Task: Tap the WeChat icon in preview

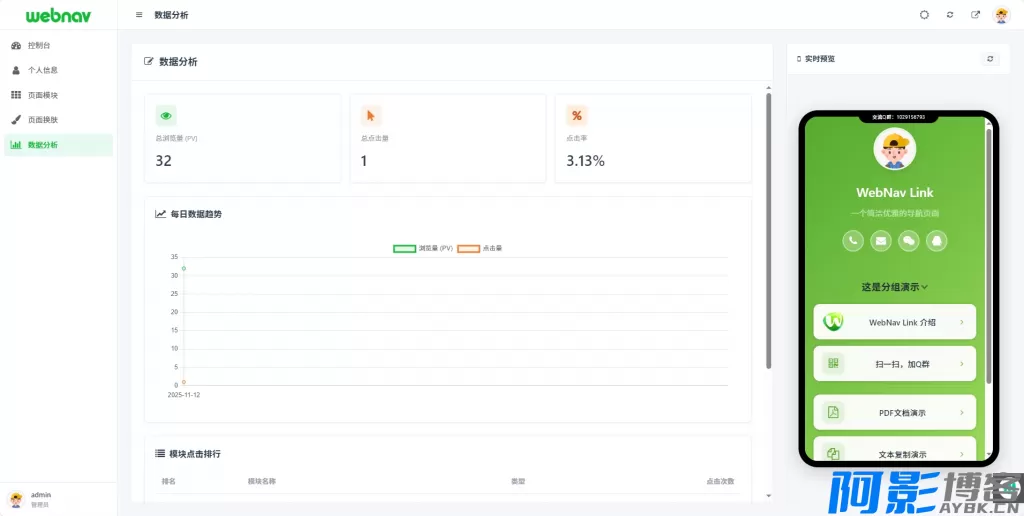Action: tap(909, 240)
